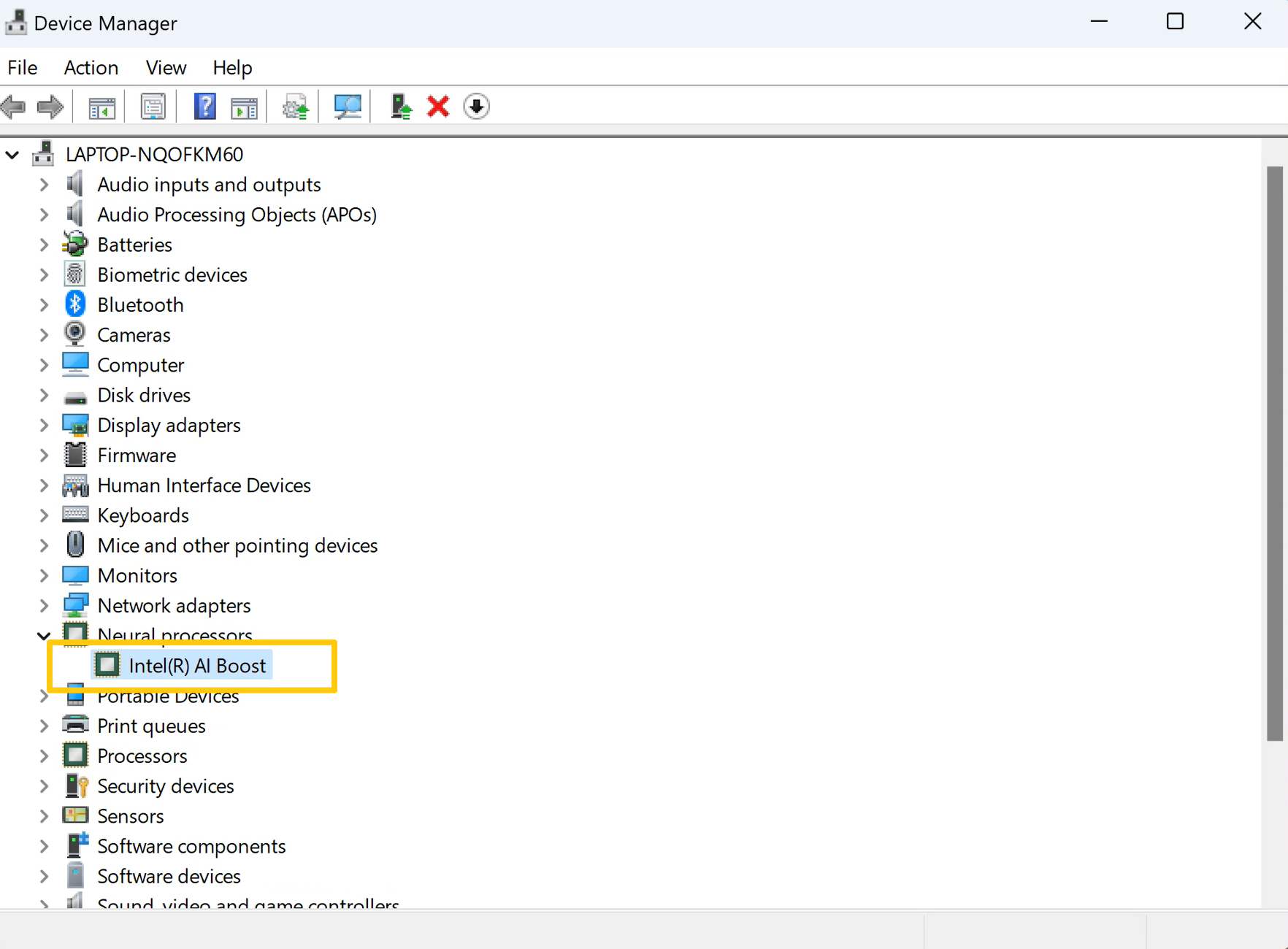The width and height of the screenshot is (1288, 949).
Task: Click Scan for hardware changes icon
Action: point(347,107)
